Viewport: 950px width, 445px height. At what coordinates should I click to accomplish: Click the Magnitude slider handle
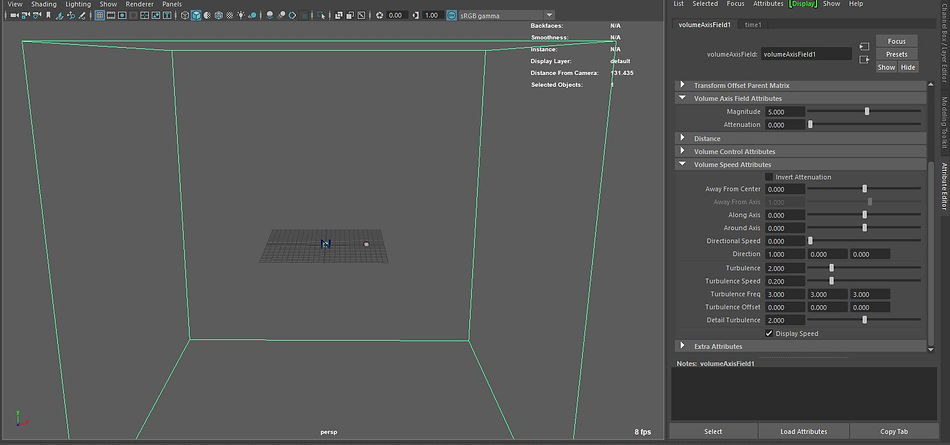867,112
